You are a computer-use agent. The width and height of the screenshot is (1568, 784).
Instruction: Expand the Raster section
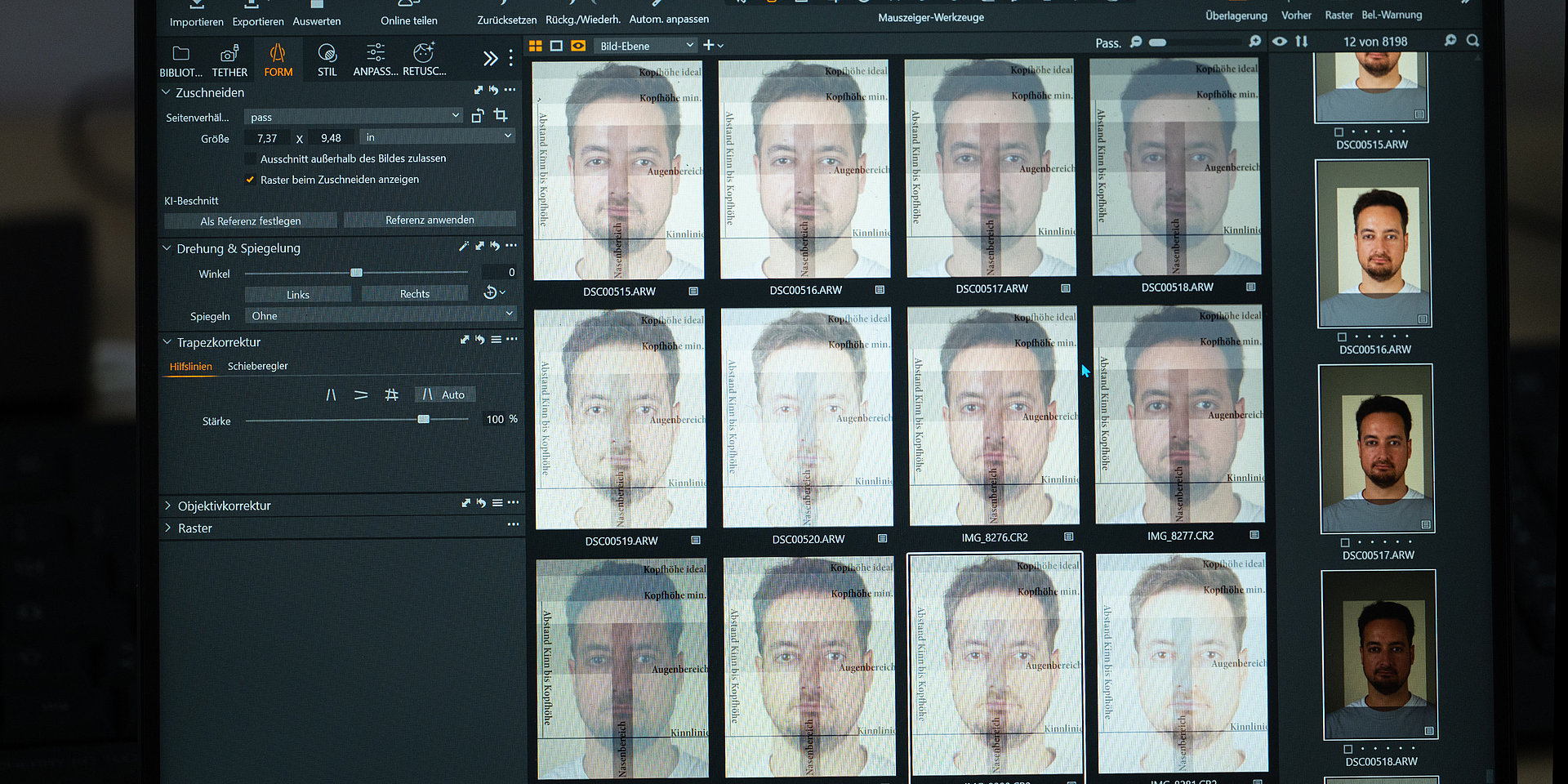167,528
